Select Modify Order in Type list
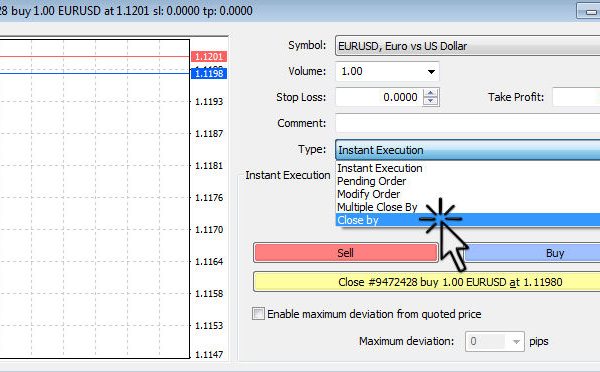The image size is (600, 372). 468,194
